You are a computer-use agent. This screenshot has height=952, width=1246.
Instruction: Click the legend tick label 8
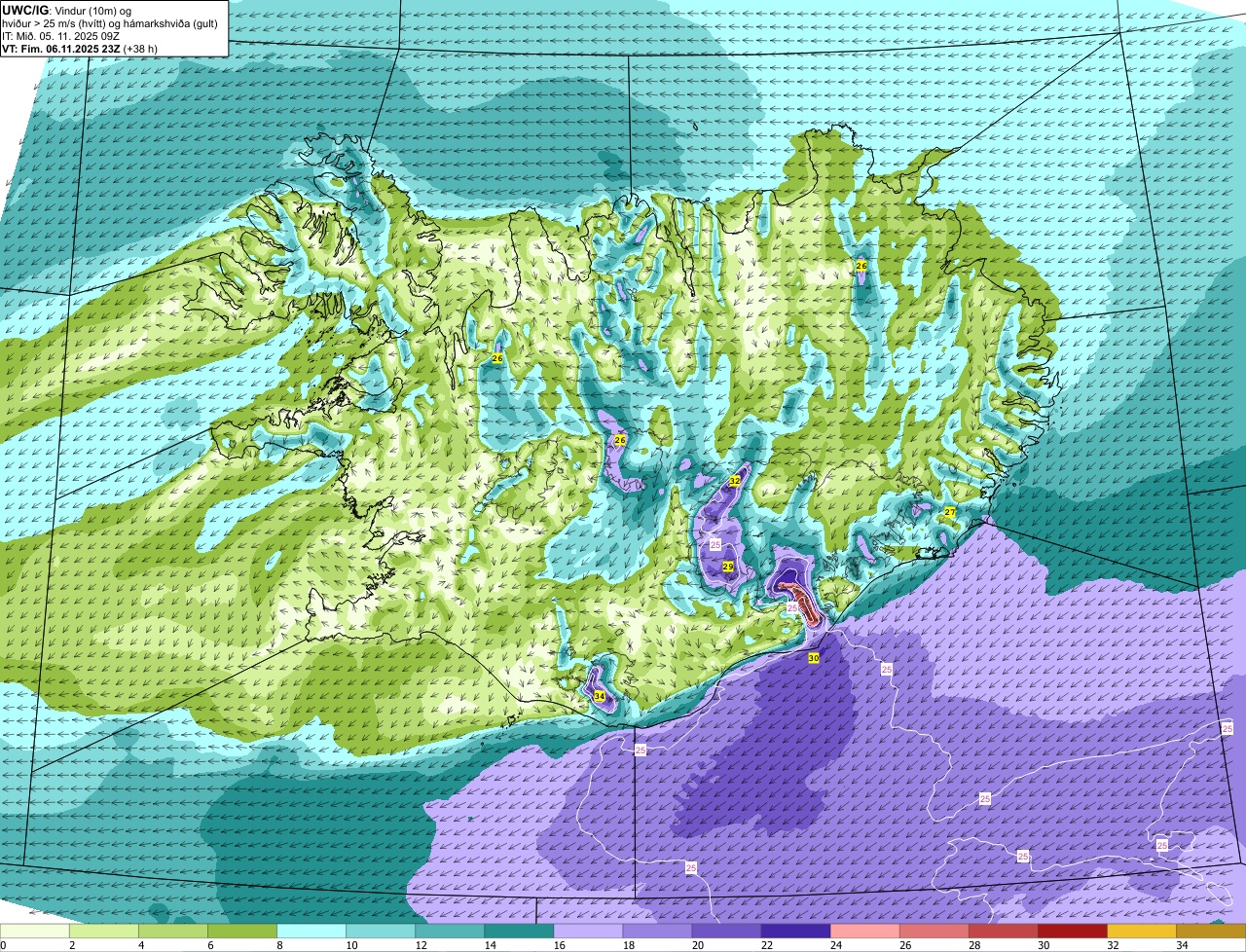tap(278, 945)
